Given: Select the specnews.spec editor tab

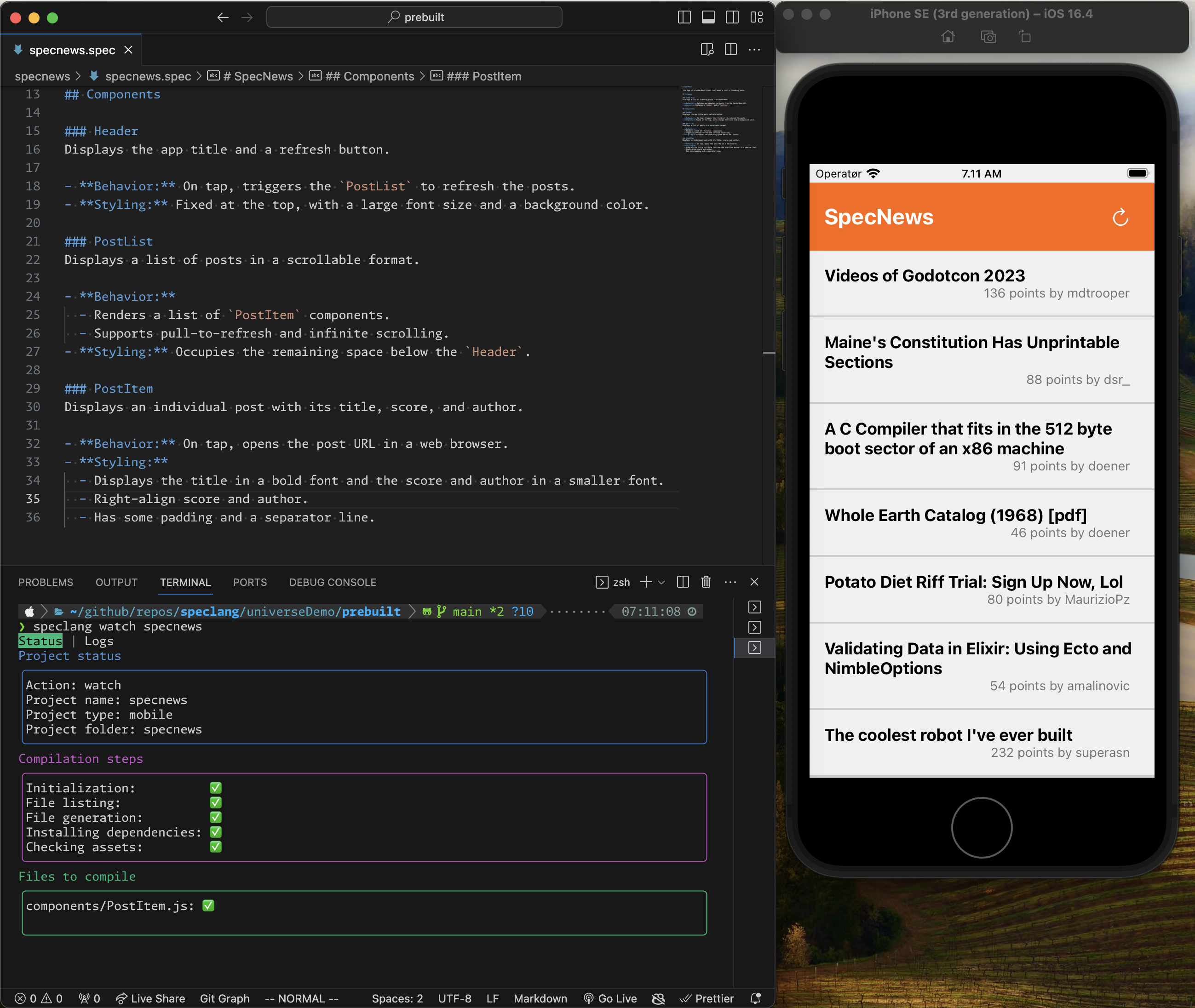Looking at the screenshot, I should point(71,50).
